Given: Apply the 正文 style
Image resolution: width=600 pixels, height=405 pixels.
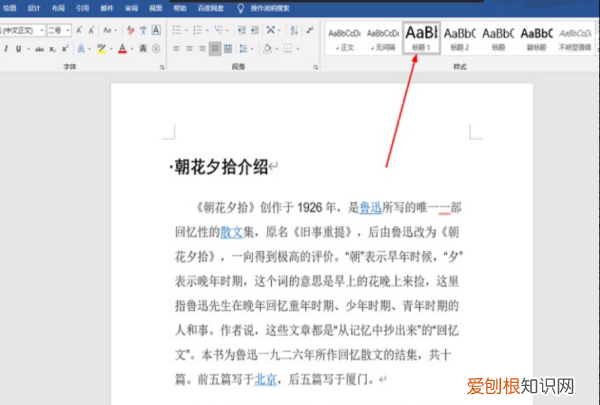Looking at the screenshot, I should [344, 39].
